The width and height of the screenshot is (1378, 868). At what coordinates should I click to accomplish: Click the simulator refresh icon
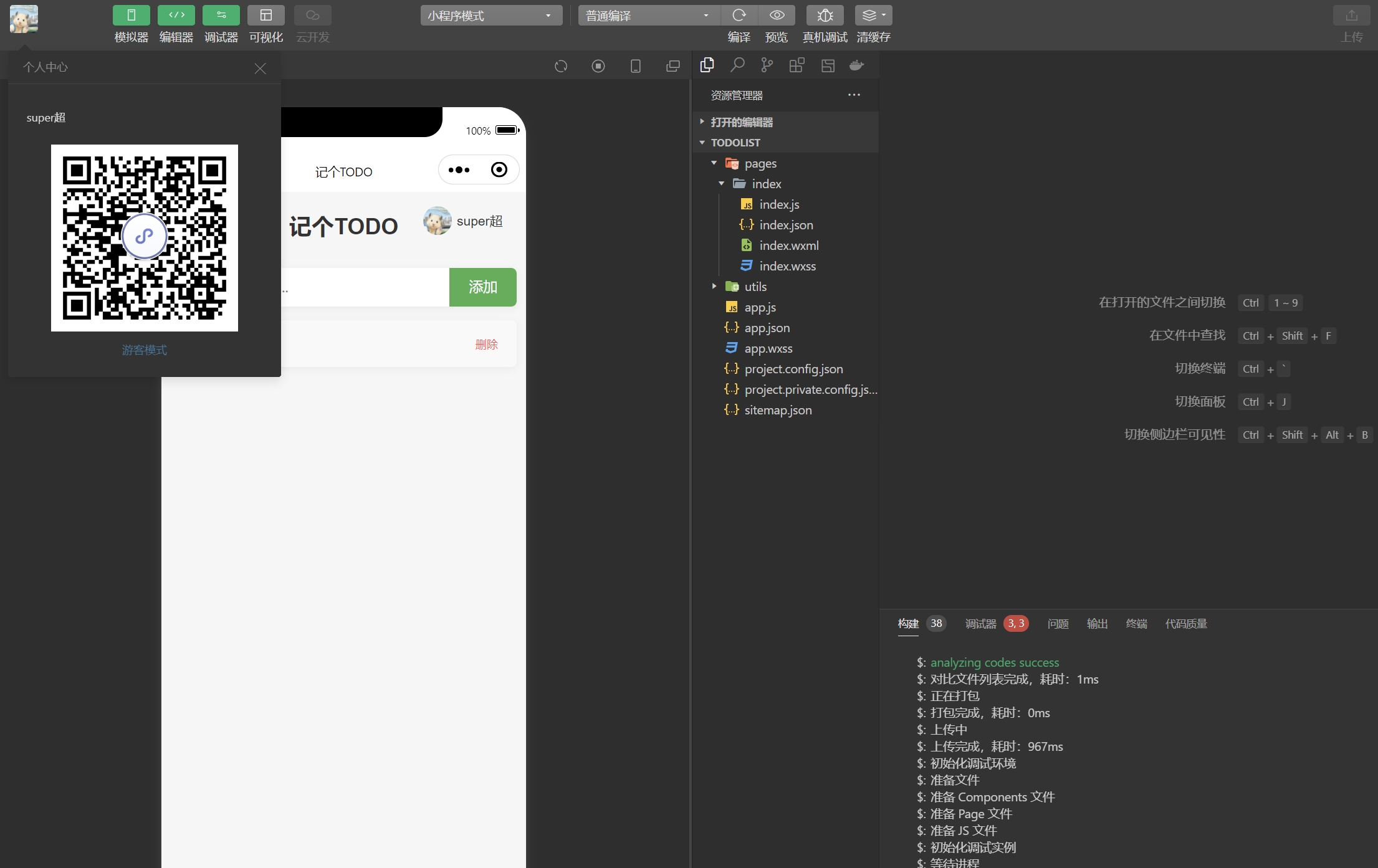click(561, 66)
